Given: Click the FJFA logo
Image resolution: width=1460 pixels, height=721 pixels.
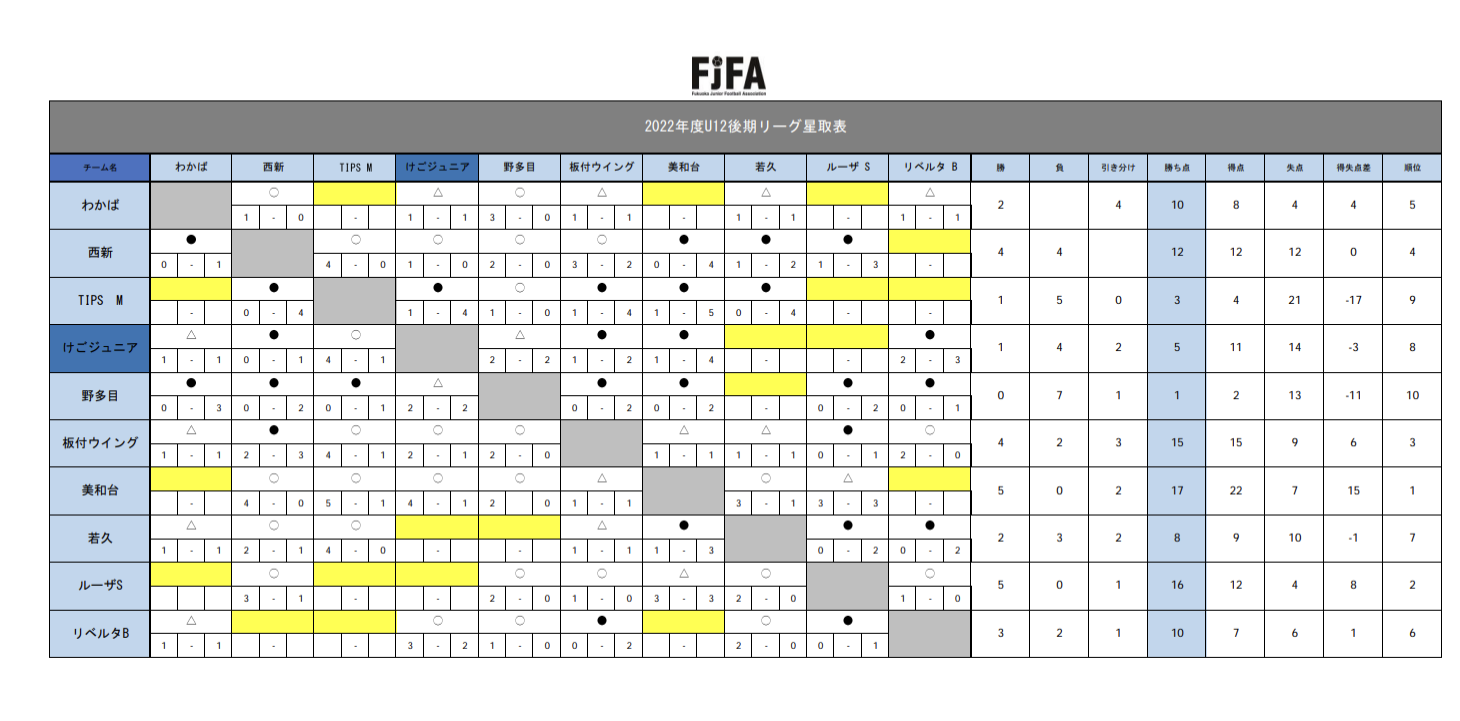Looking at the screenshot, I should 728,75.
